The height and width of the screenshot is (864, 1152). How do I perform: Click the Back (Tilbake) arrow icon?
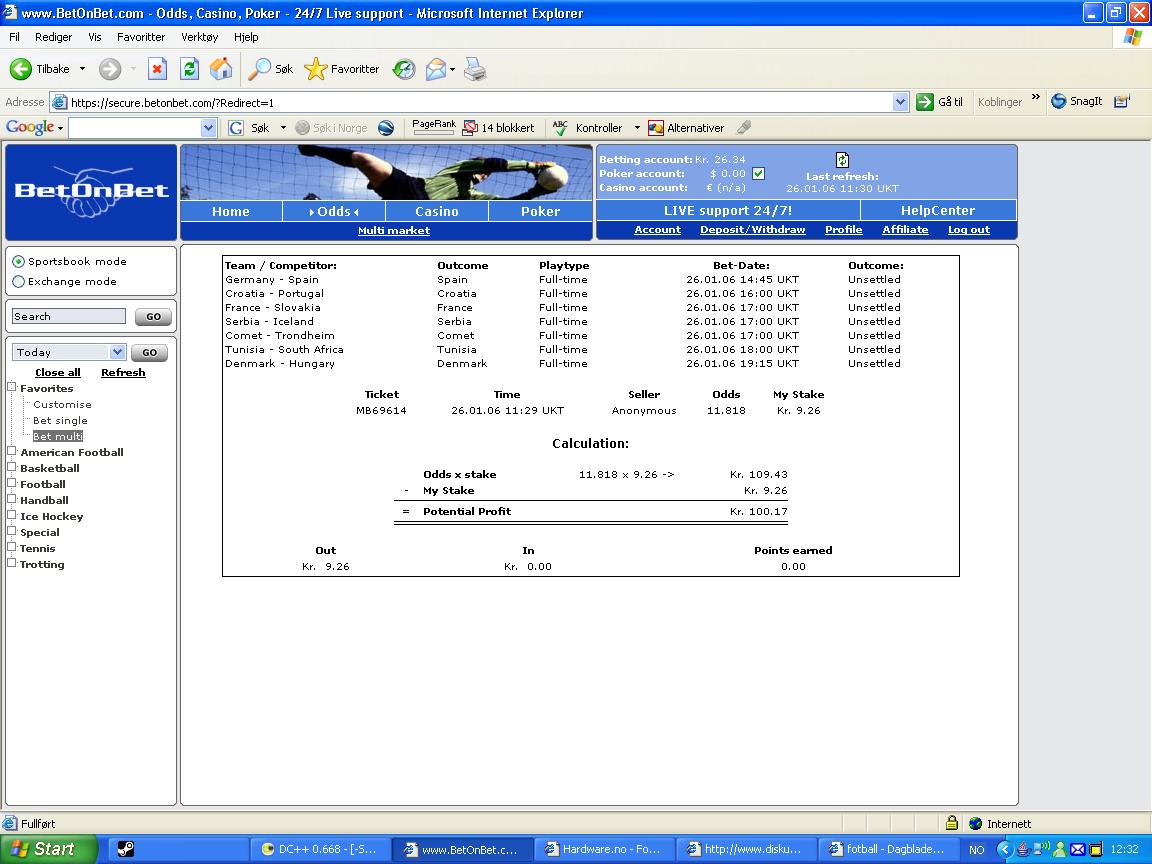[x=21, y=69]
